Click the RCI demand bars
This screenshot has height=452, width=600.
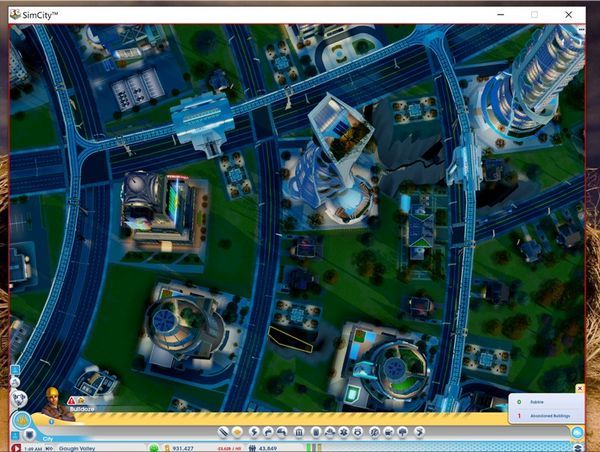pos(314,448)
